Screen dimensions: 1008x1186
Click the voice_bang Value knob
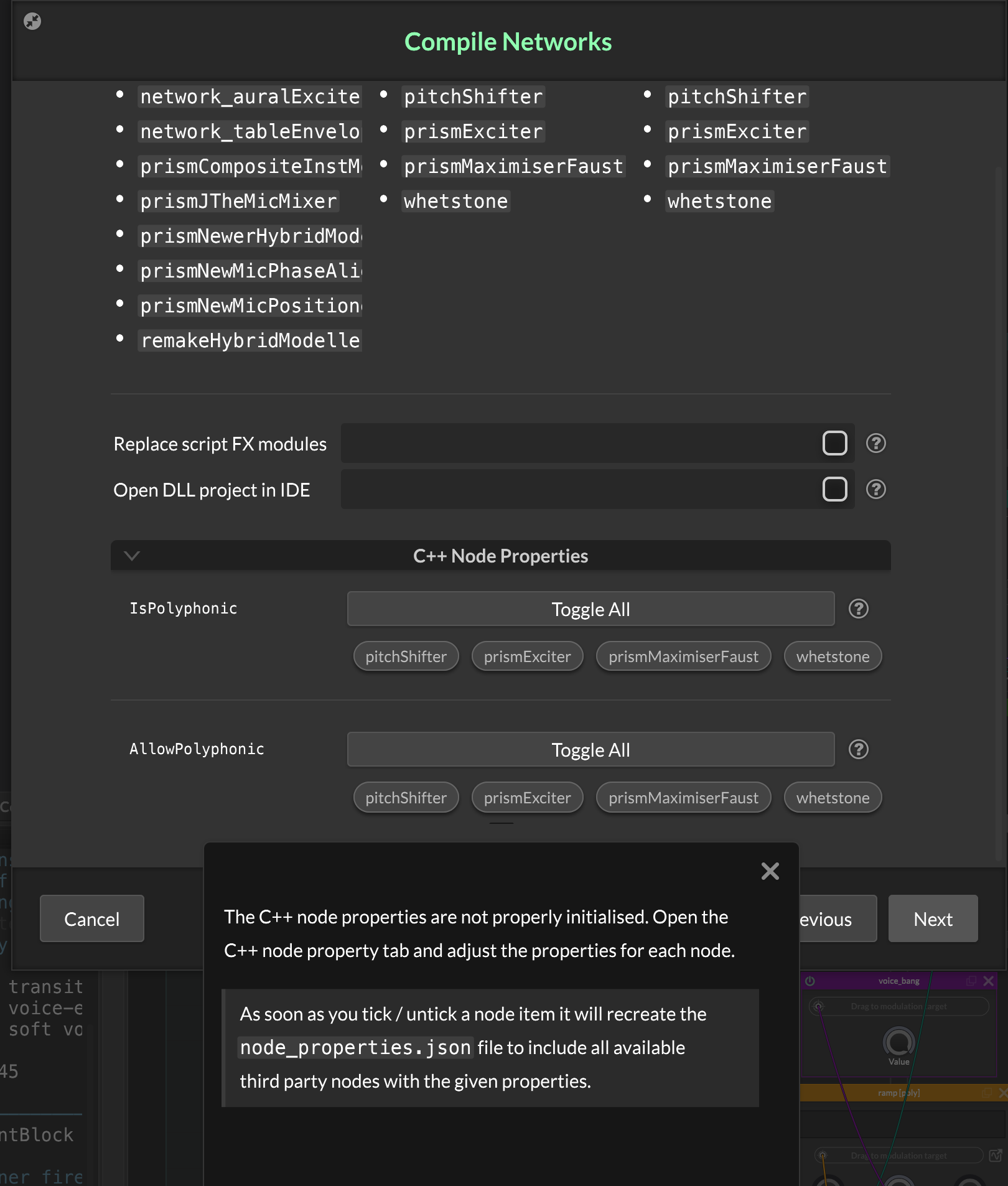[898, 1042]
